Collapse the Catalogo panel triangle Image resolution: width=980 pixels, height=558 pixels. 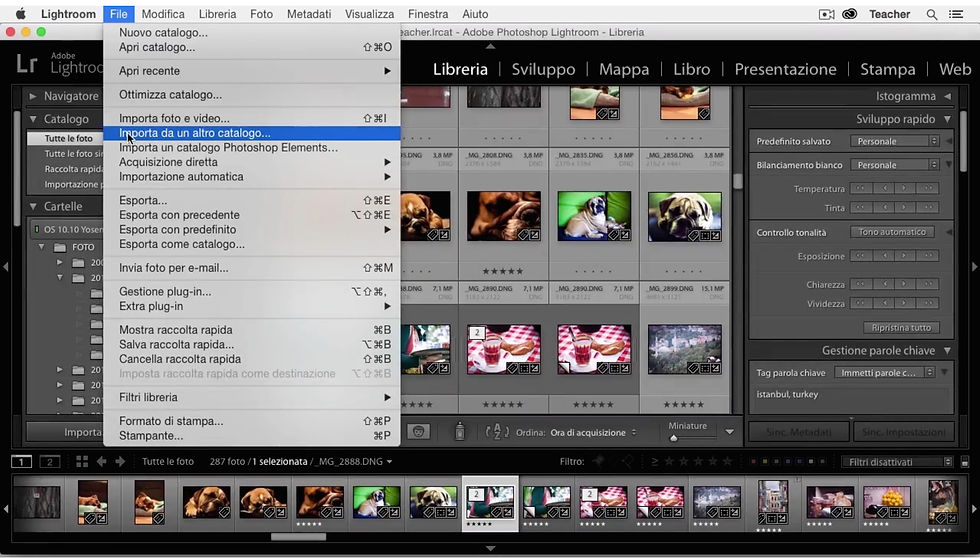[32, 119]
